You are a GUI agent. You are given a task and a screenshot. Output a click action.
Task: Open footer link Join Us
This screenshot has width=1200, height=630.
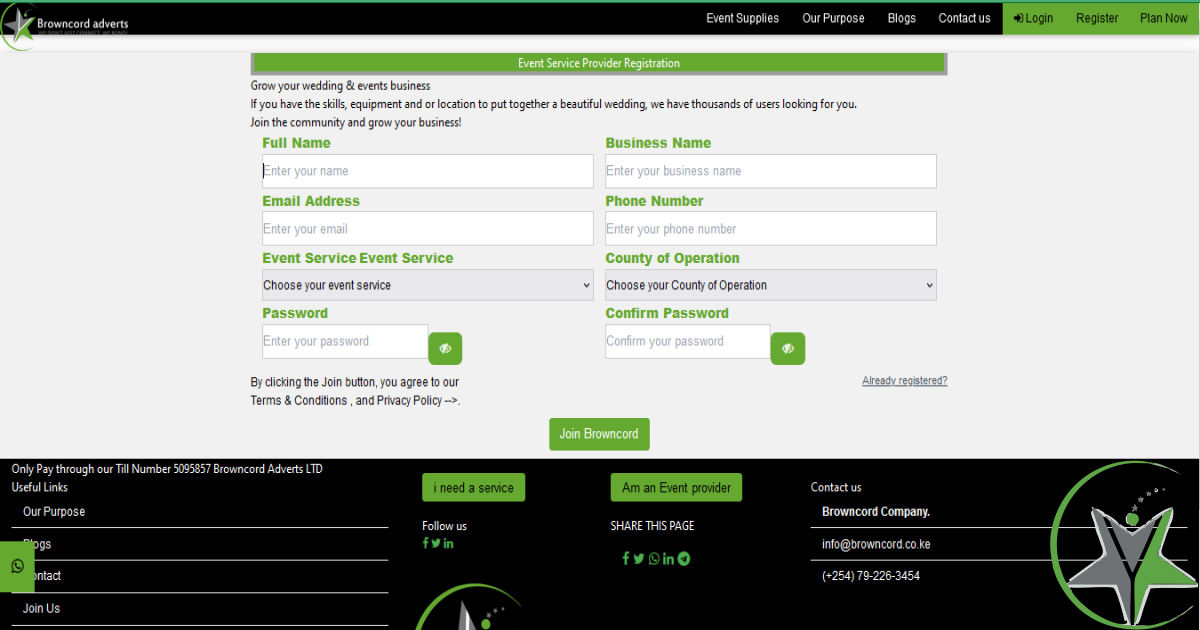41,608
